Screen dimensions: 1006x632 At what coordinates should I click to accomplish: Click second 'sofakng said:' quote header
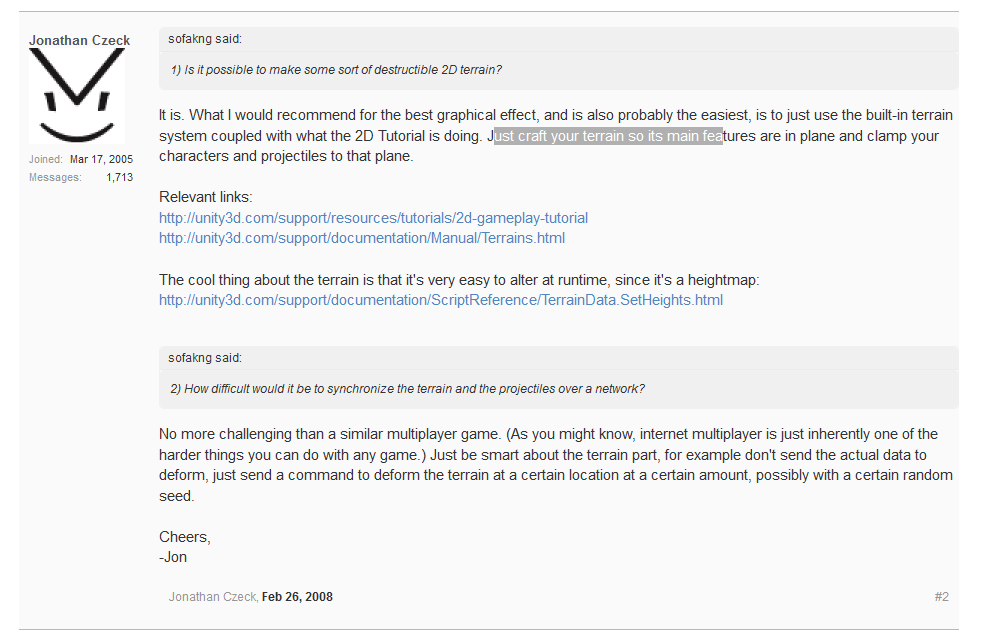205,358
